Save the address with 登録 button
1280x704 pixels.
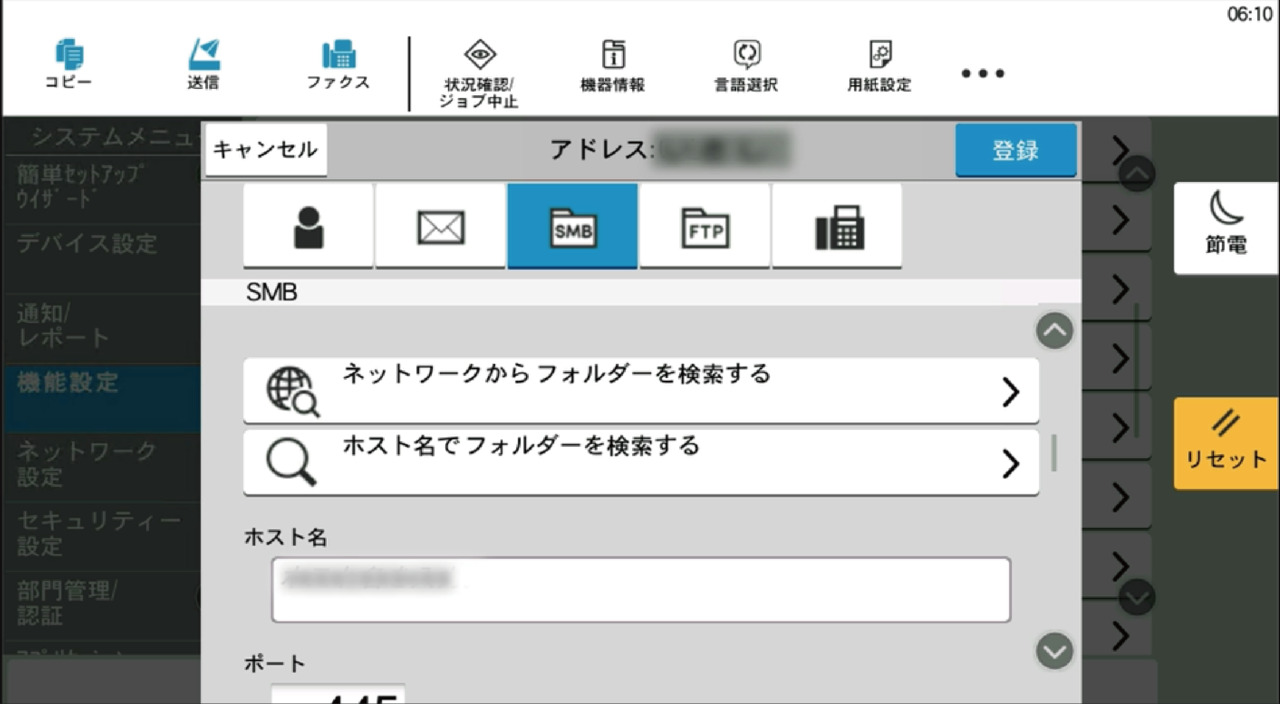pyautogui.click(x=1016, y=150)
